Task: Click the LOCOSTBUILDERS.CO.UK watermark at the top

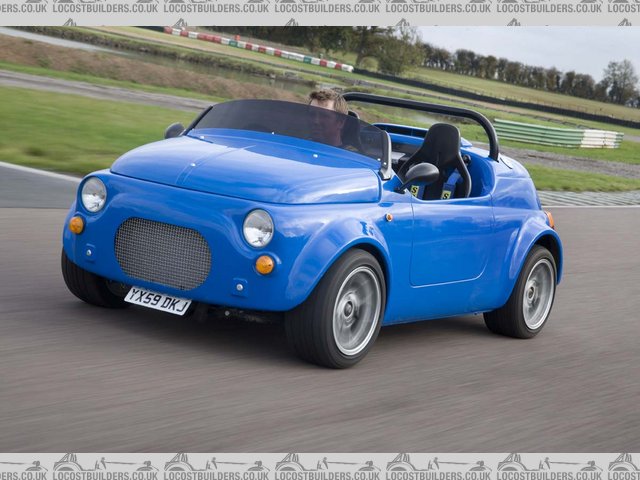Action: click(x=320, y=8)
